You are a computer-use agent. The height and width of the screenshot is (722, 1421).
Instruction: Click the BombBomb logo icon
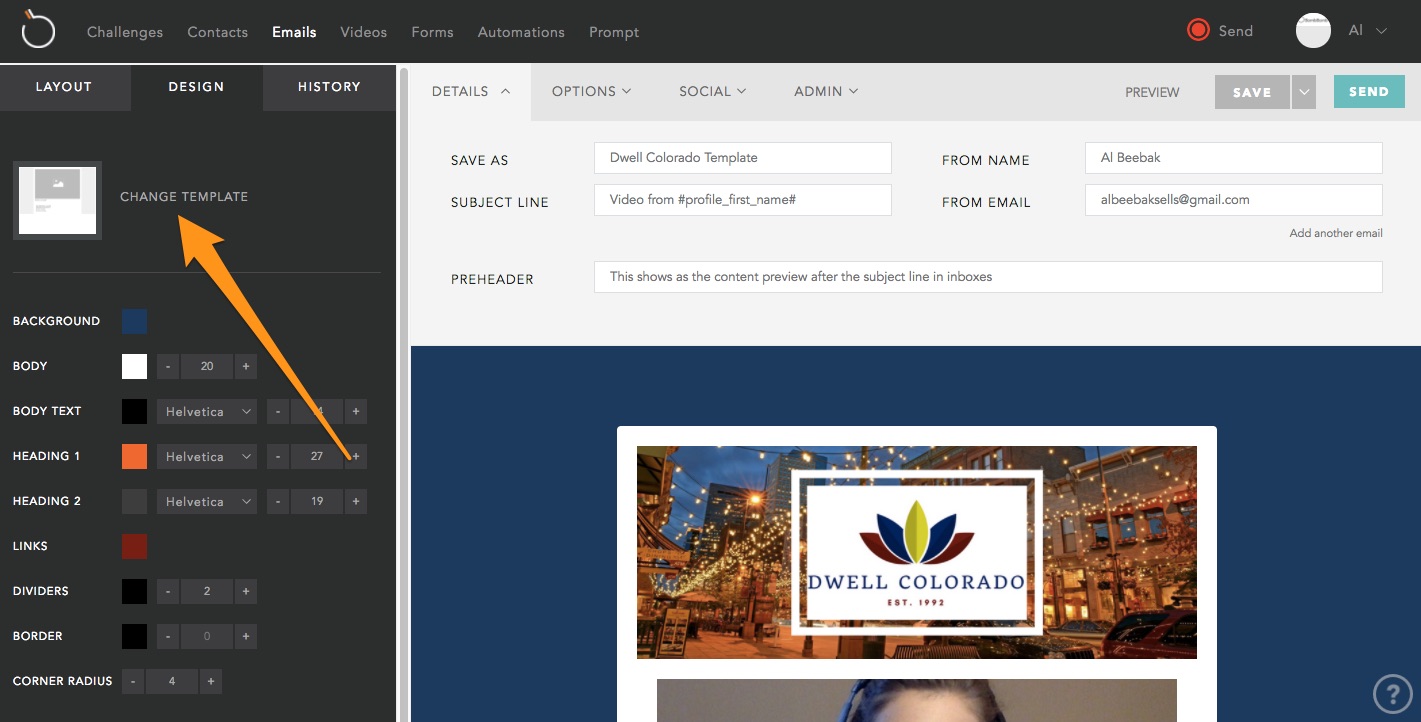pyautogui.click(x=38, y=30)
